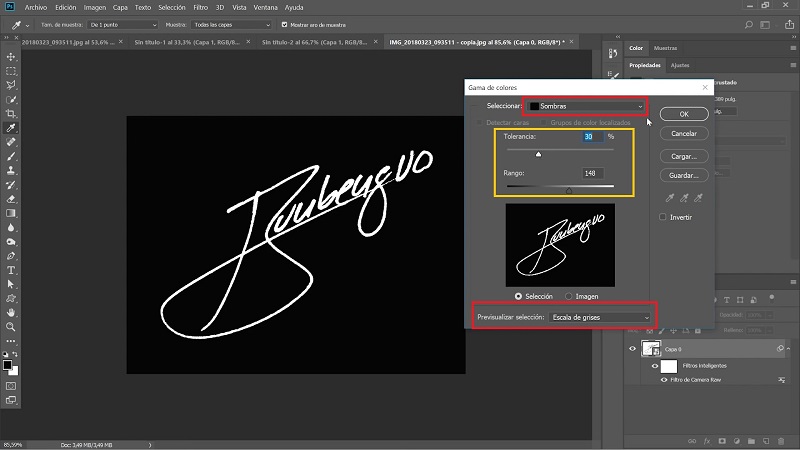The height and width of the screenshot is (450, 800).
Task: Click the Rango slider handle
Action: tap(569, 190)
